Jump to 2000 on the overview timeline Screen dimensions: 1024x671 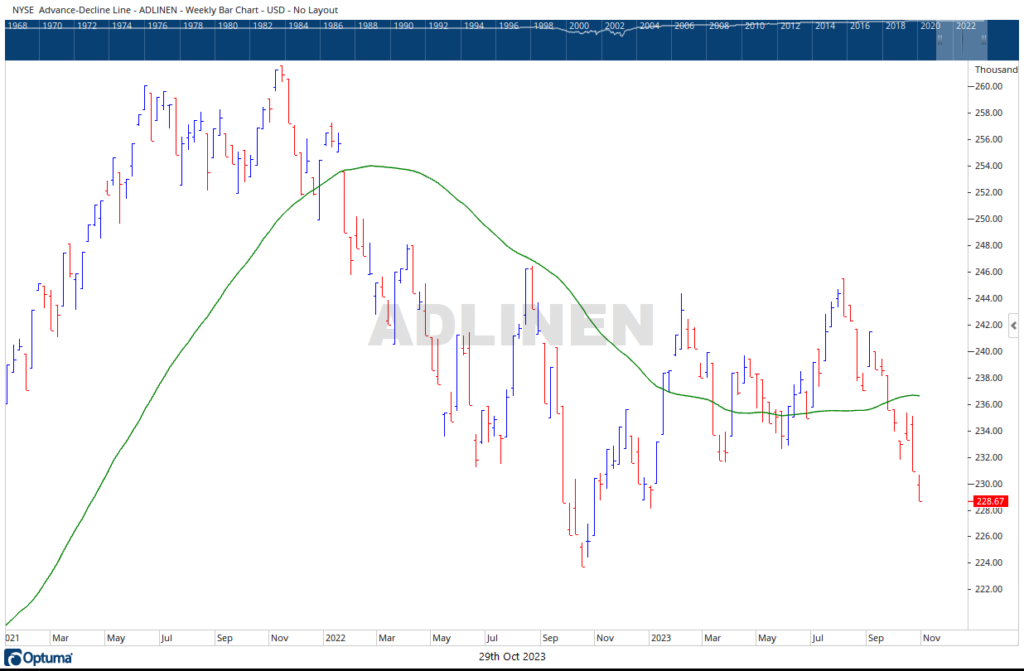pyautogui.click(x=581, y=26)
